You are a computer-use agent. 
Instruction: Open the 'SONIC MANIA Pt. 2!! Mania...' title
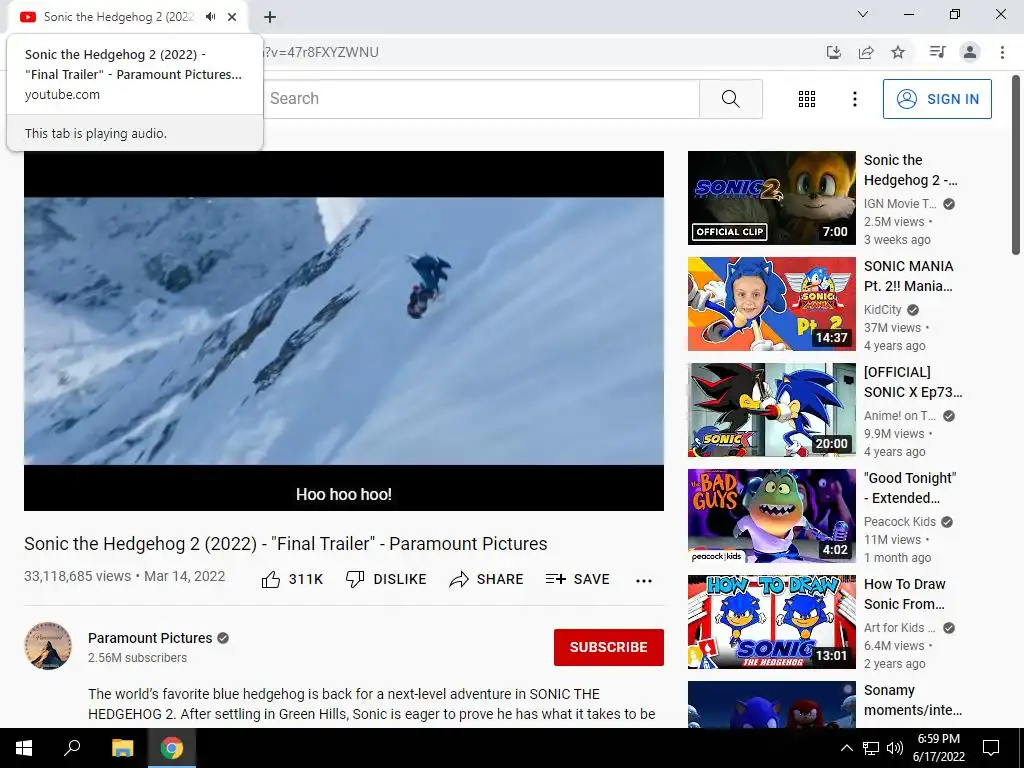908,276
